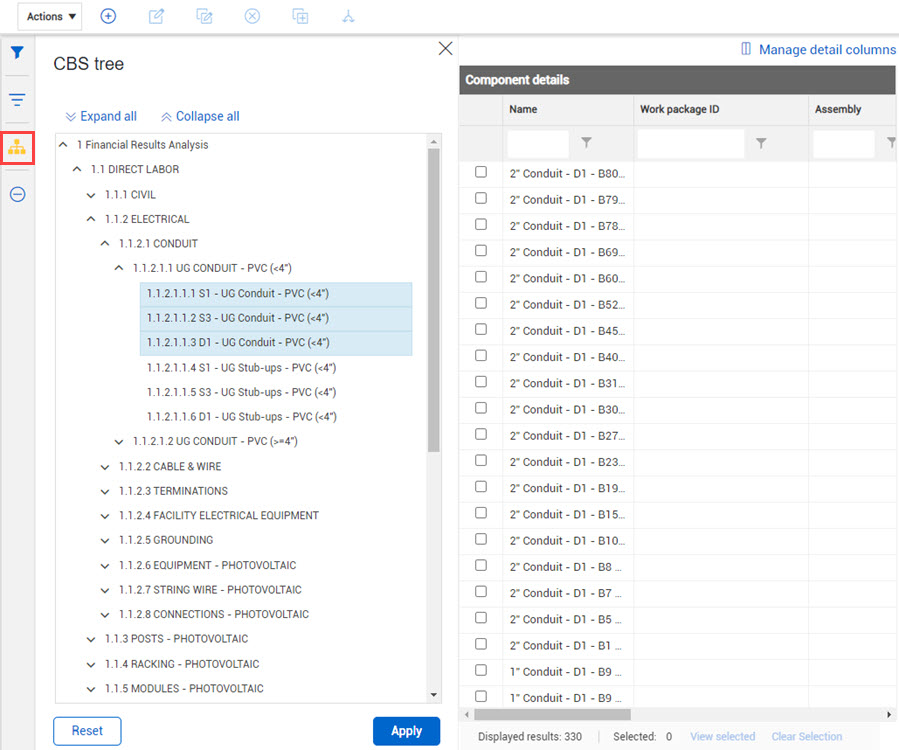
Task: Click the circled minus icon in the sidebar
Action: (x=17, y=194)
